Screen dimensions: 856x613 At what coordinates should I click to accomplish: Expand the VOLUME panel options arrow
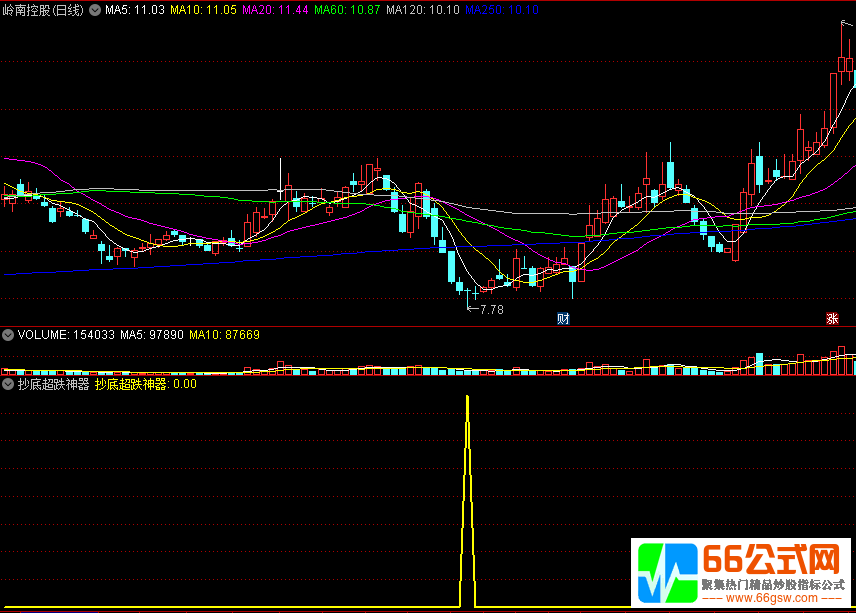[8, 335]
